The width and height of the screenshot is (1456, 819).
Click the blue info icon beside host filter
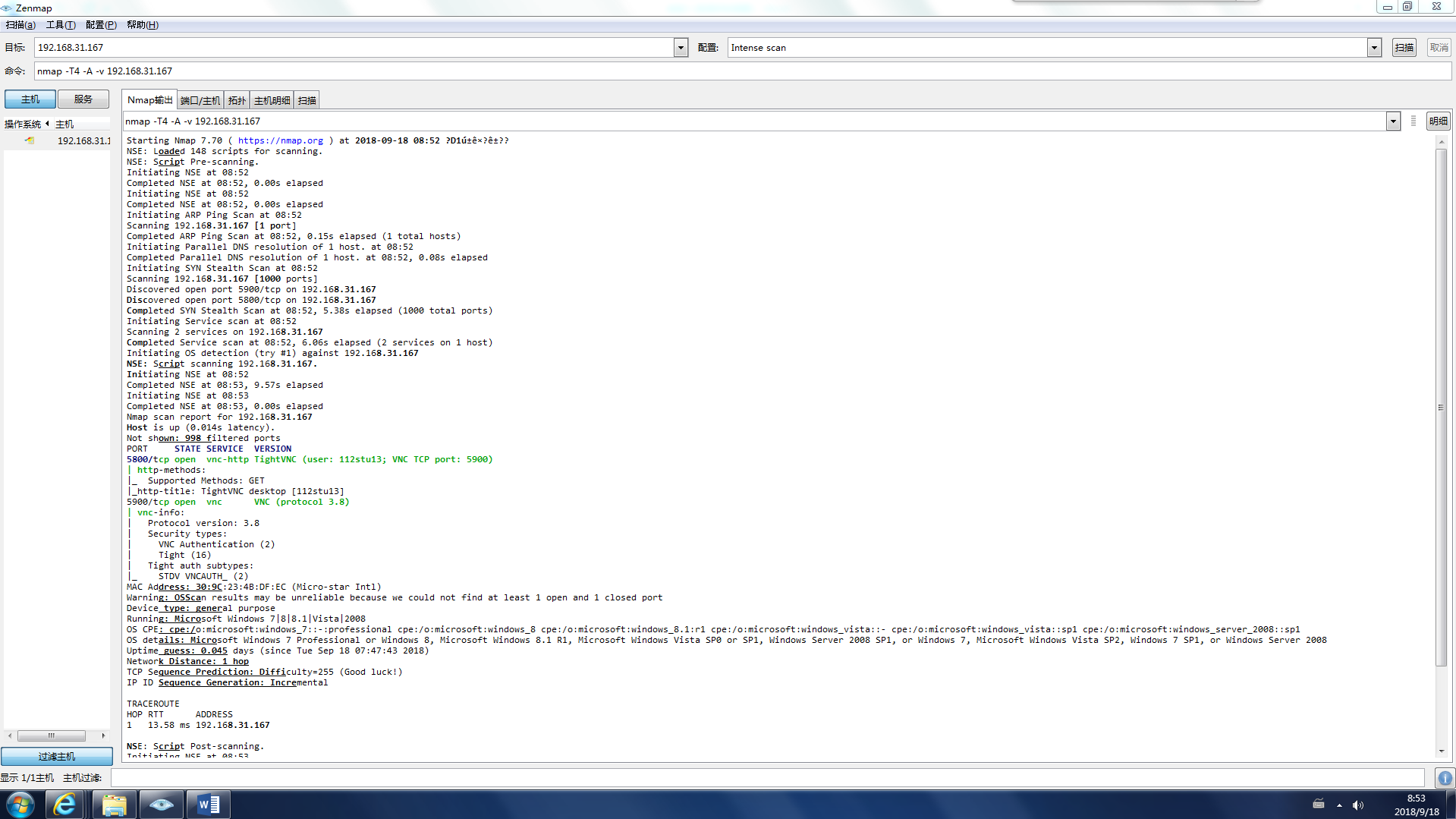tap(1445, 778)
